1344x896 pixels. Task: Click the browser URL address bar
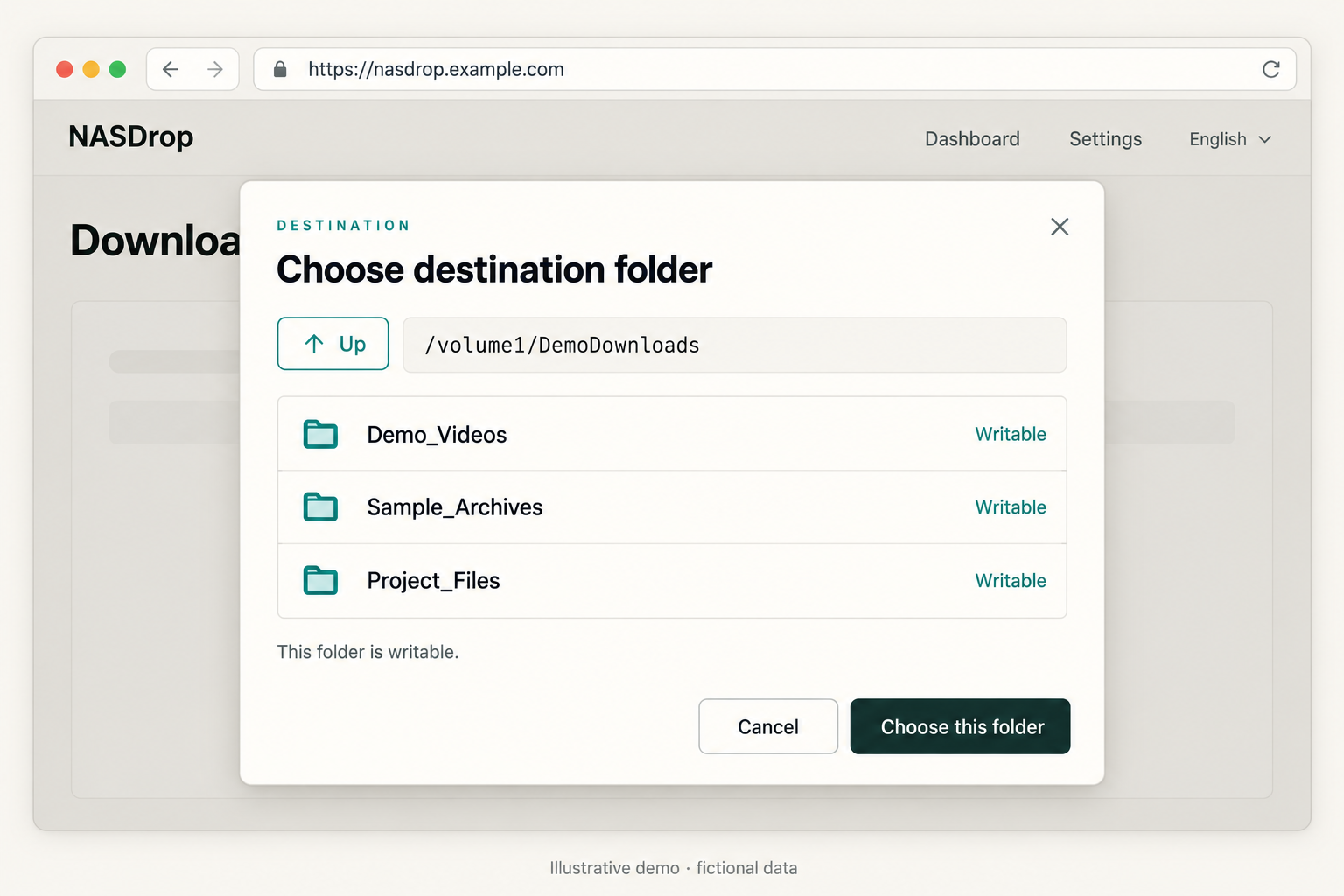775,69
